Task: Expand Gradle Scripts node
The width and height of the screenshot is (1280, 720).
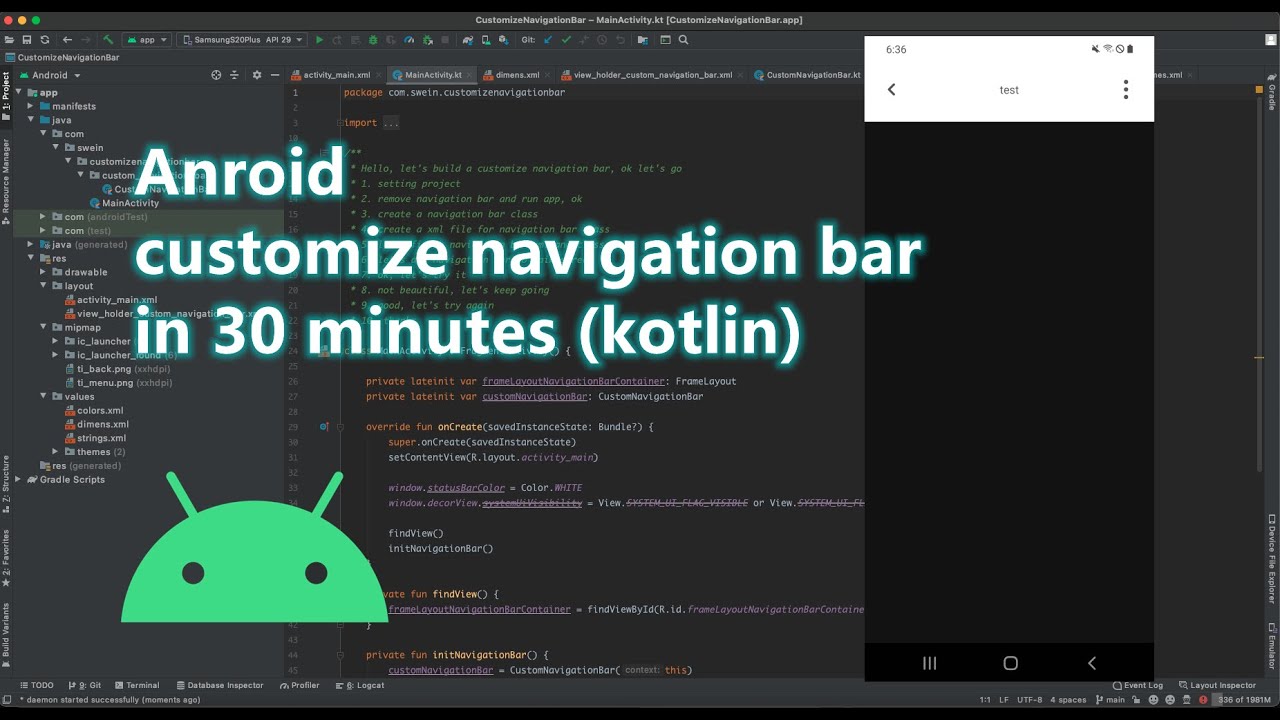Action: 17,479
